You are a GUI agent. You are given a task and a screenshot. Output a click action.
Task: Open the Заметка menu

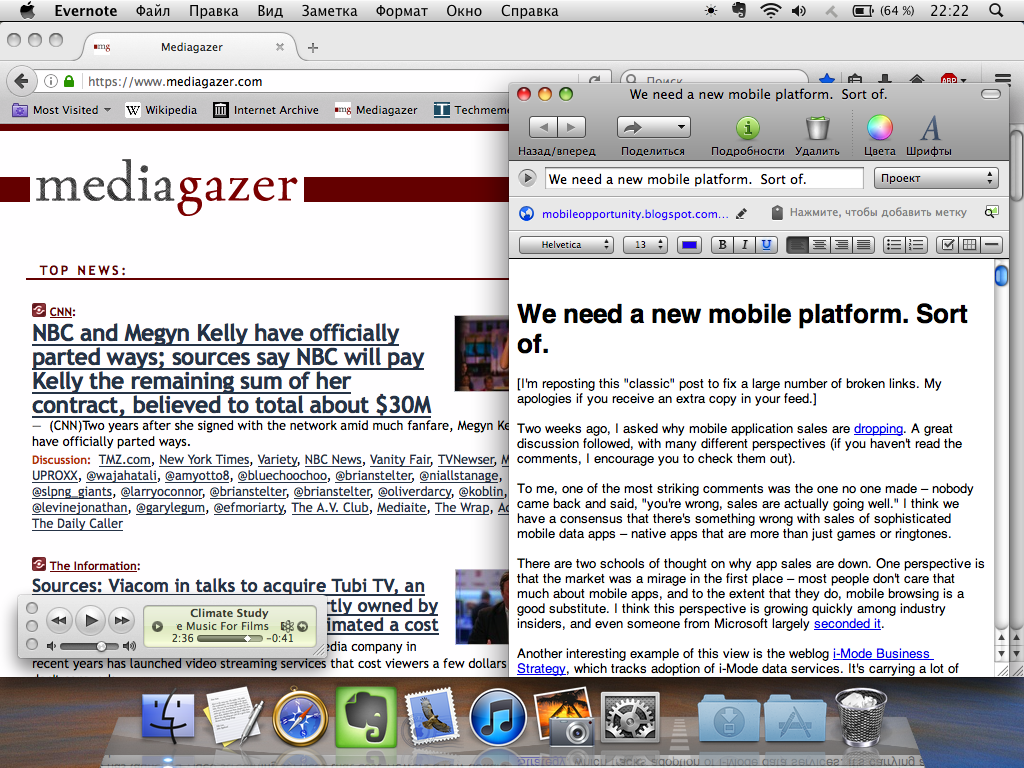[329, 11]
